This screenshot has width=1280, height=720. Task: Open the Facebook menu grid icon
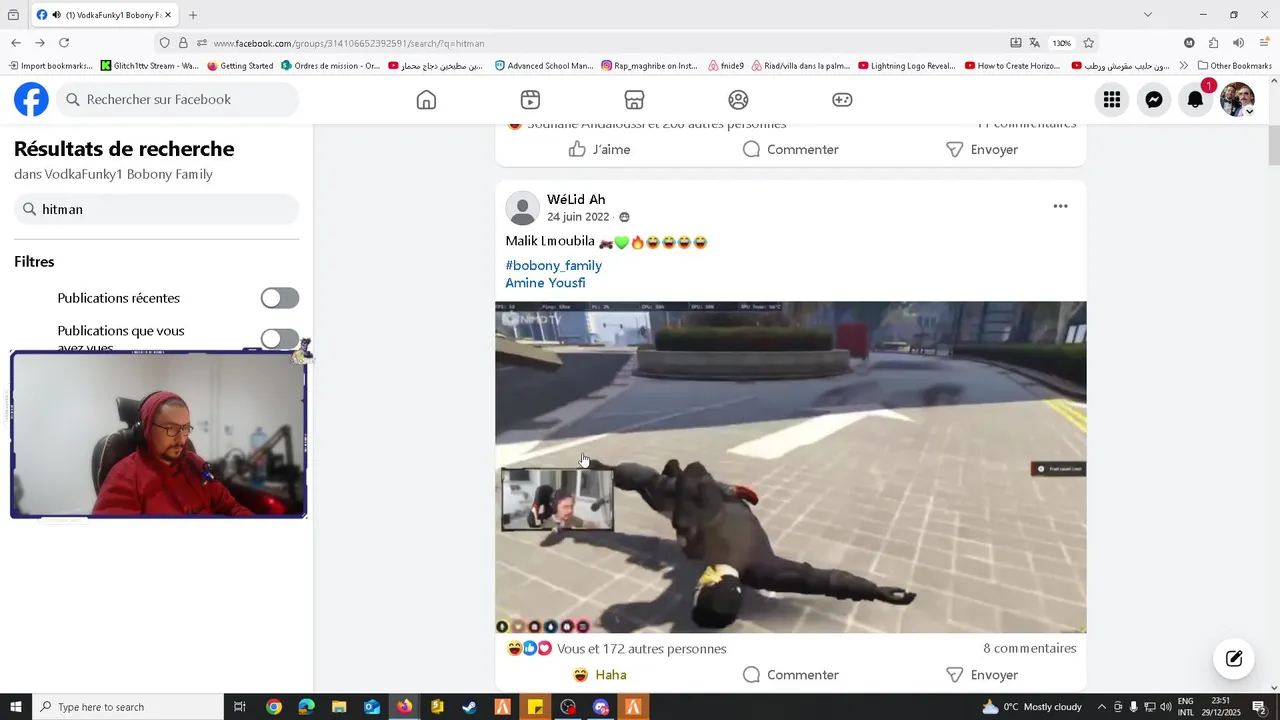click(x=1111, y=99)
